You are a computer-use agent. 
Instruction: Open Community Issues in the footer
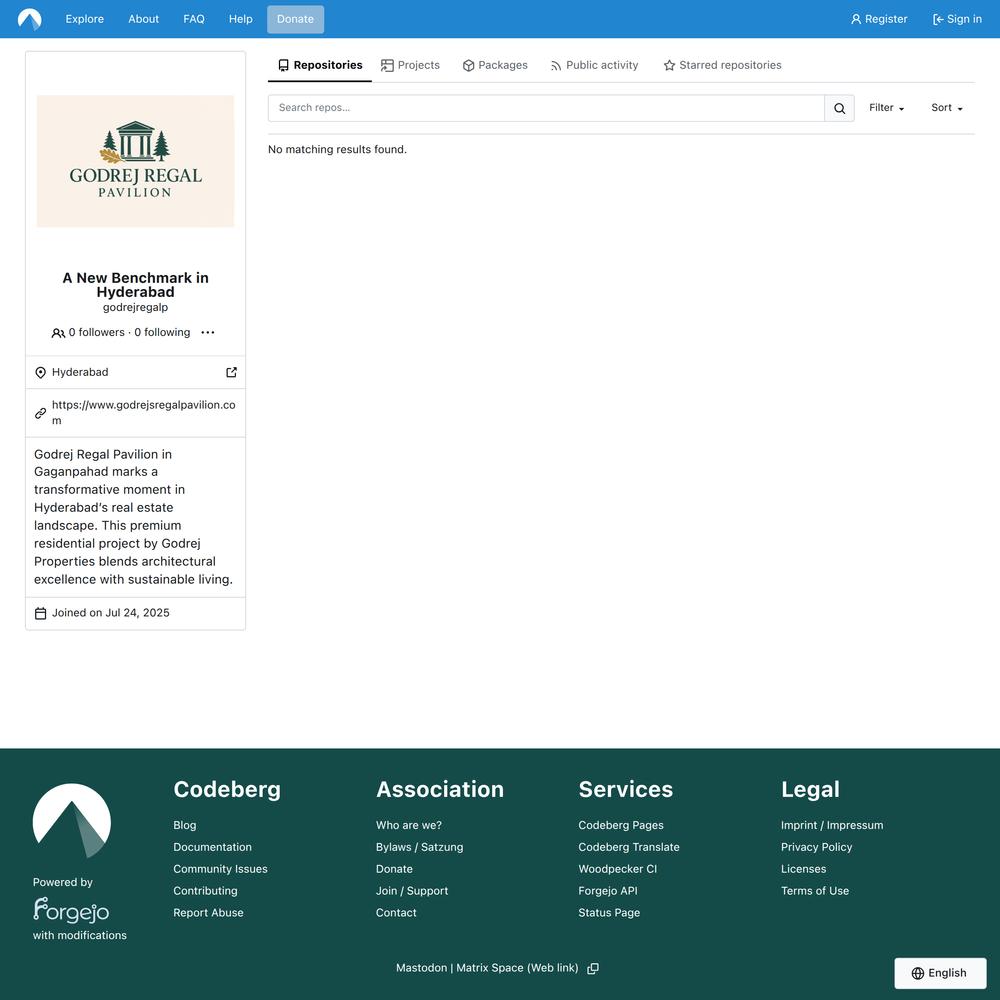coord(221,869)
